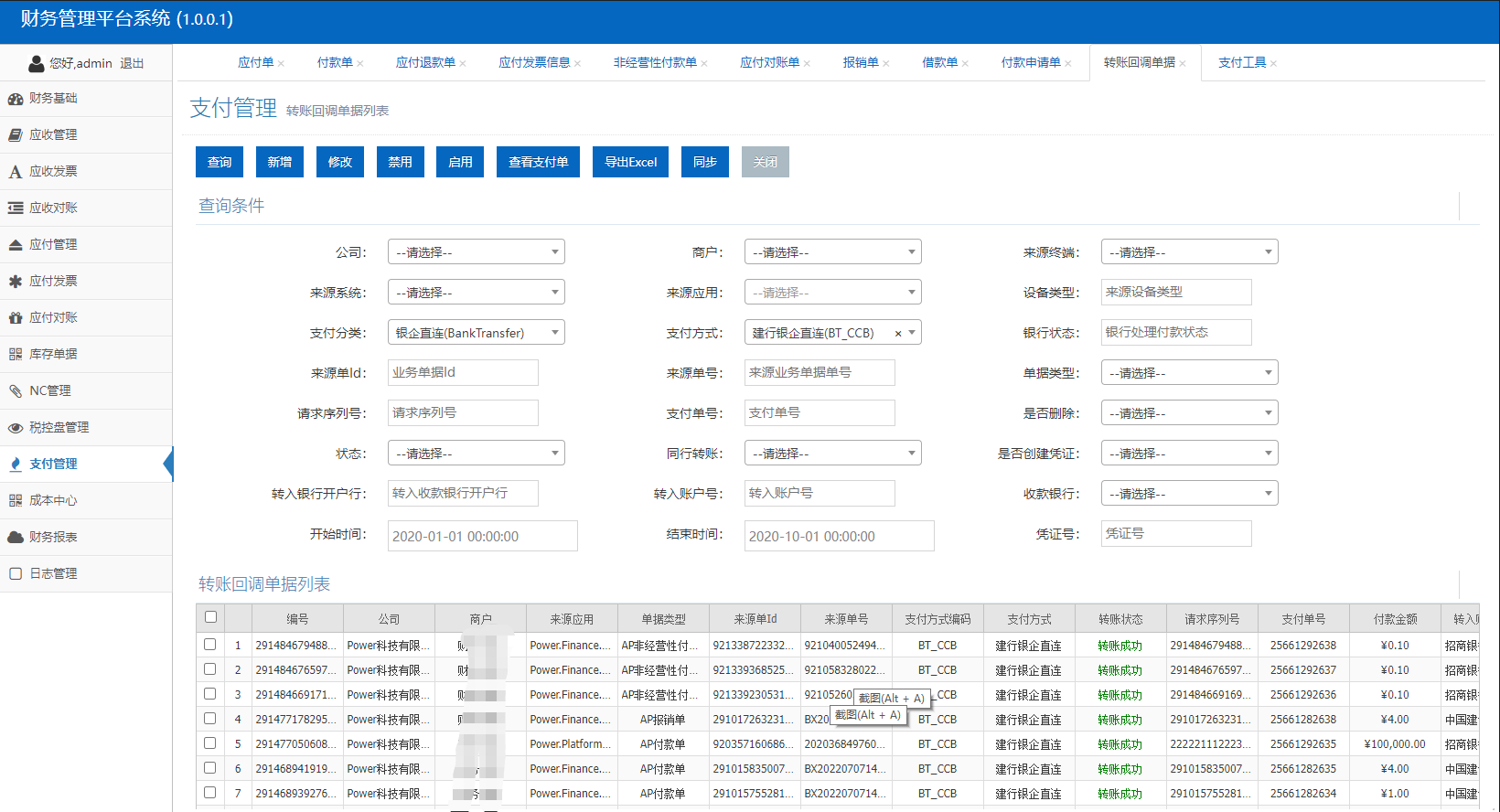This screenshot has width=1500, height=812.
Task: Close the 付款申请单 tab
Action: coord(1068,64)
